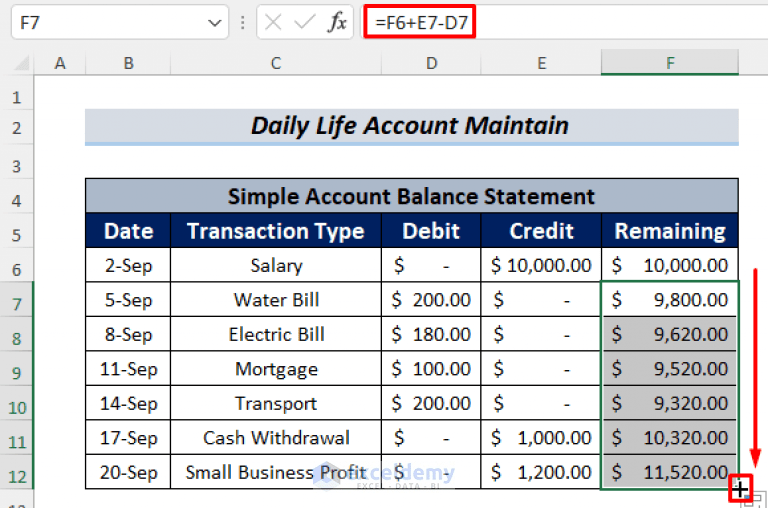The height and width of the screenshot is (508, 768).
Task: Select column A header
Action: [60, 63]
